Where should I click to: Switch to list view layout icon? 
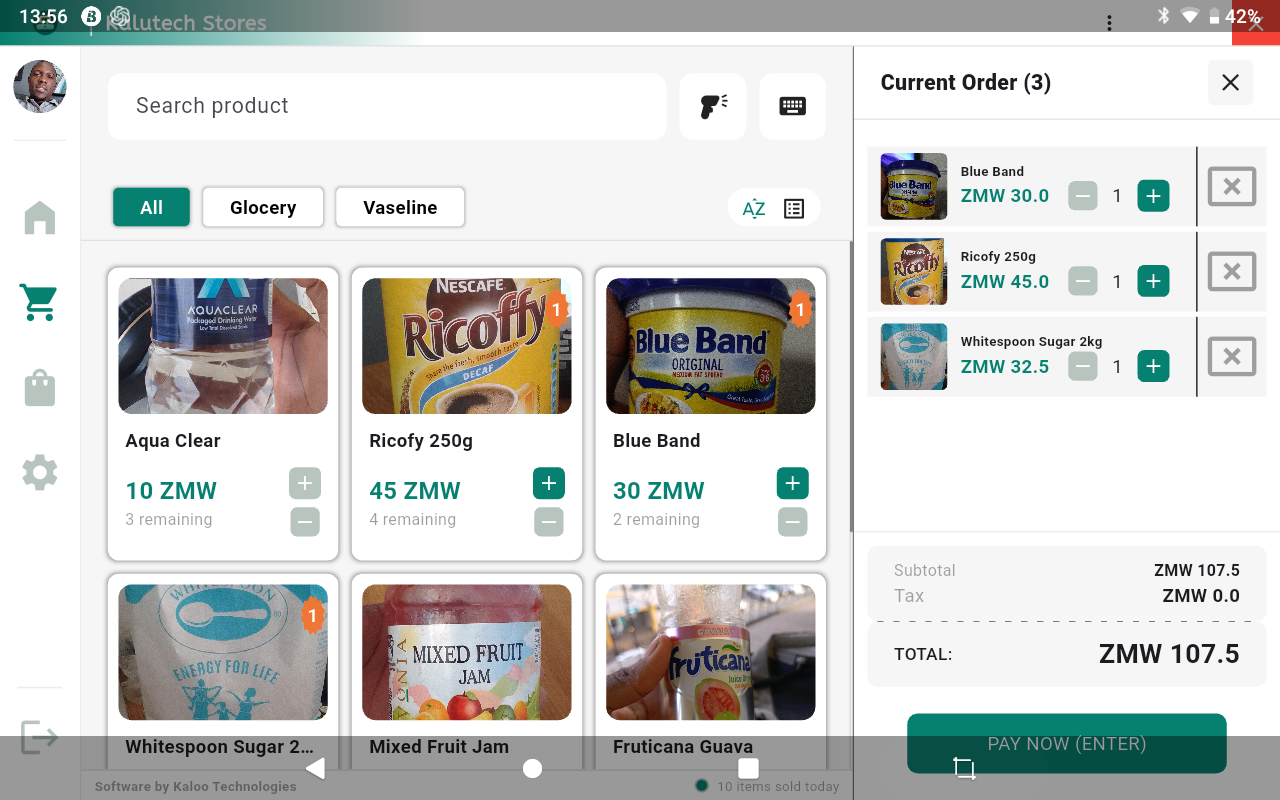click(794, 208)
